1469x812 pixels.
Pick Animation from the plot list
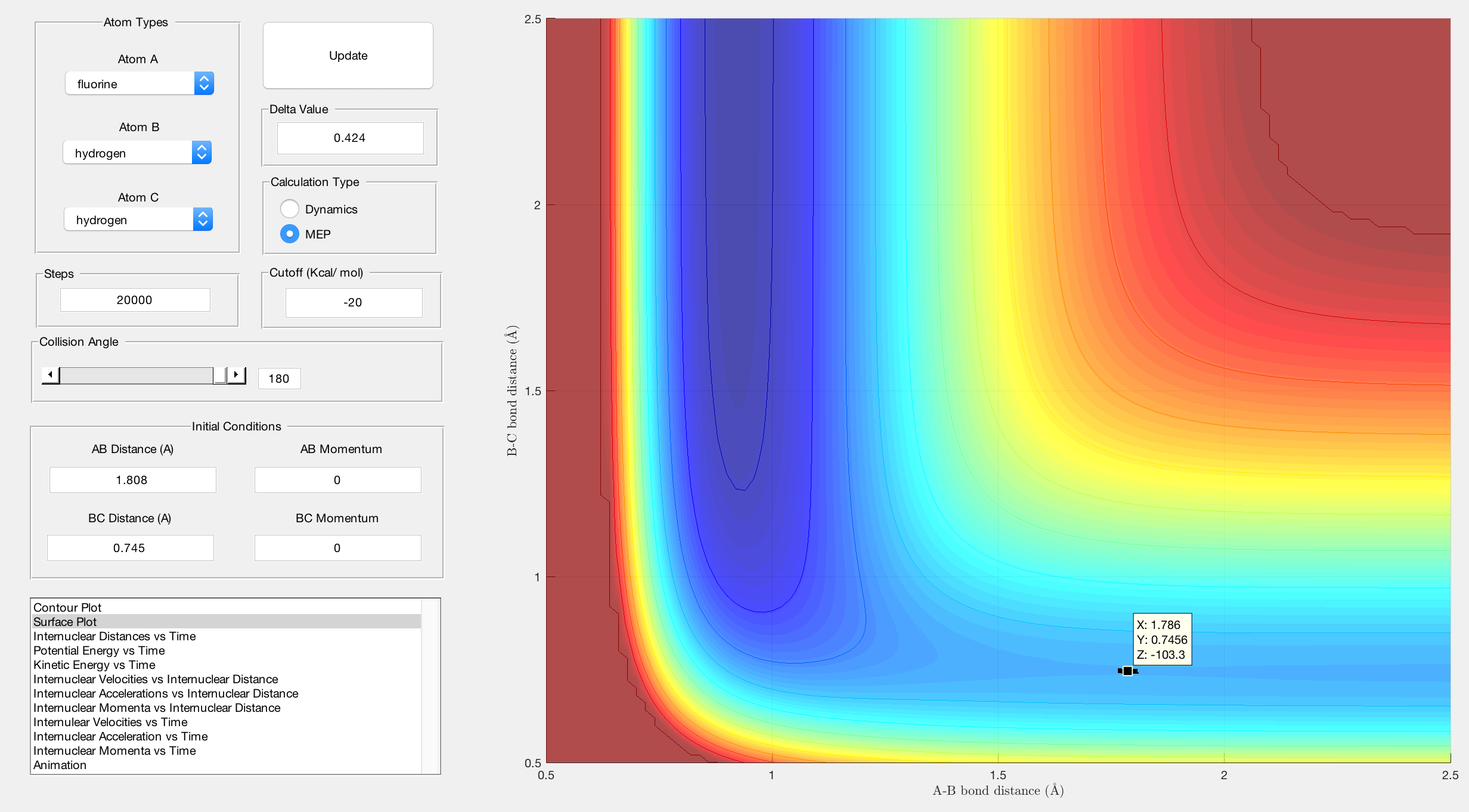(60, 764)
